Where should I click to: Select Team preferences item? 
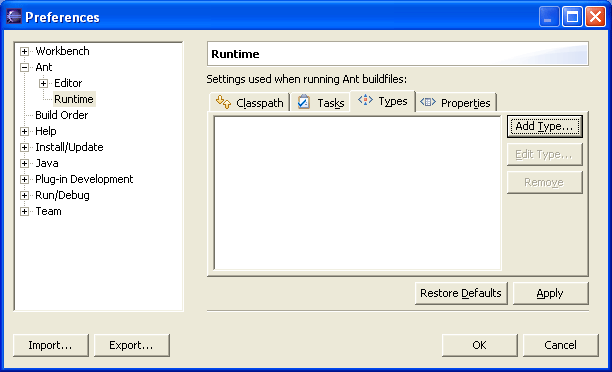(x=48, y=211)
